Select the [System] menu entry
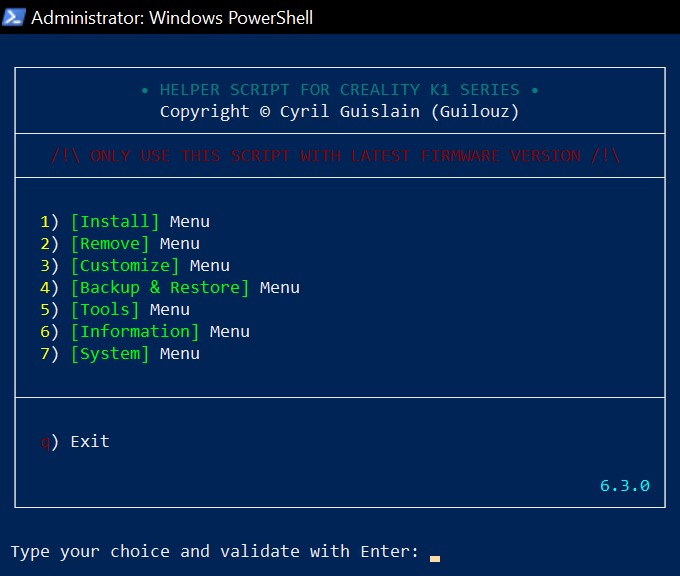Screen dimensions: 680x576 pyautogui.click(x=110, y=354)
